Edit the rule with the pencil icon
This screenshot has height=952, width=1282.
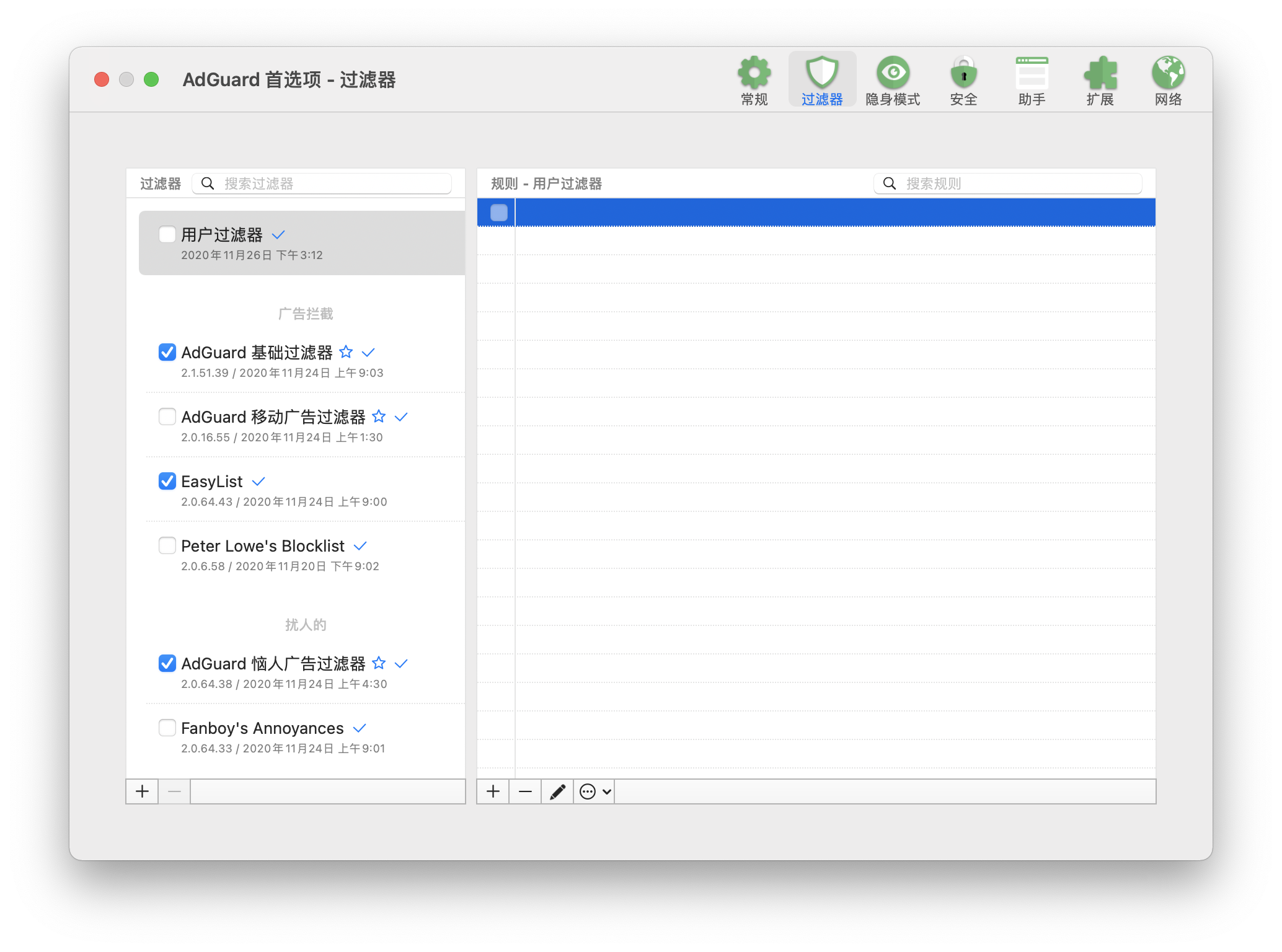pyautogui.click(x=557, y=791)
